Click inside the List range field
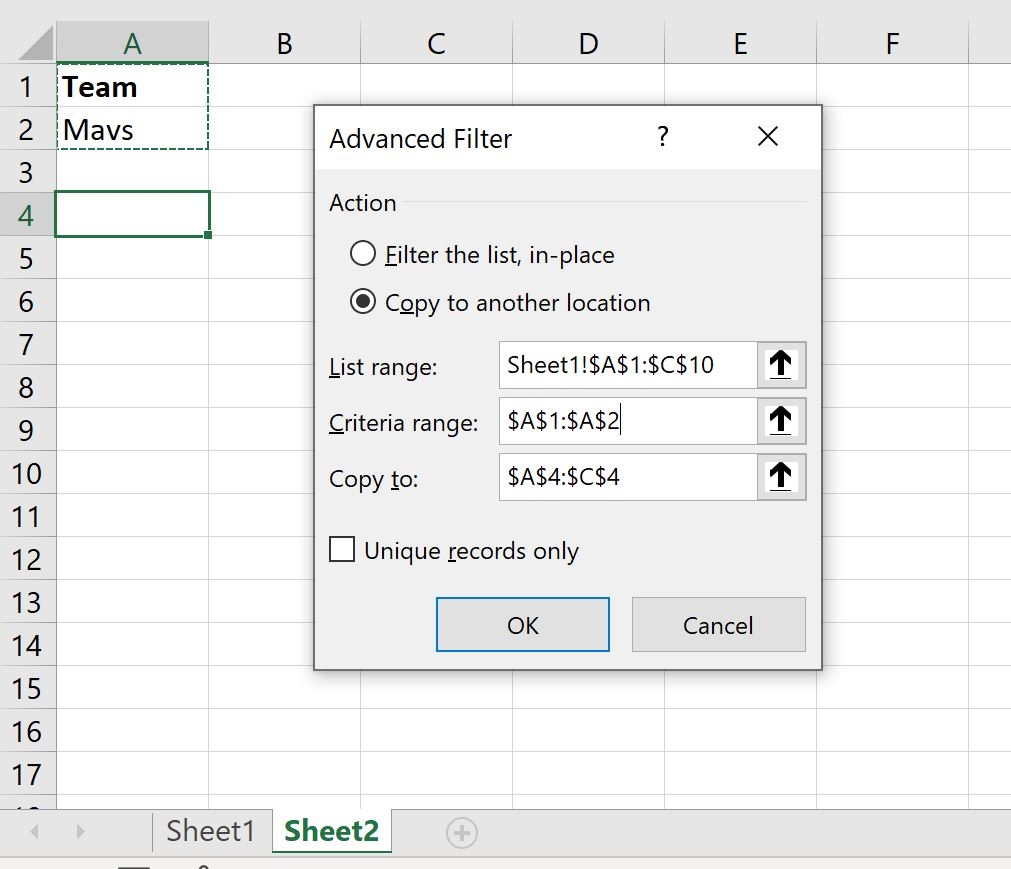 [627, 365]
